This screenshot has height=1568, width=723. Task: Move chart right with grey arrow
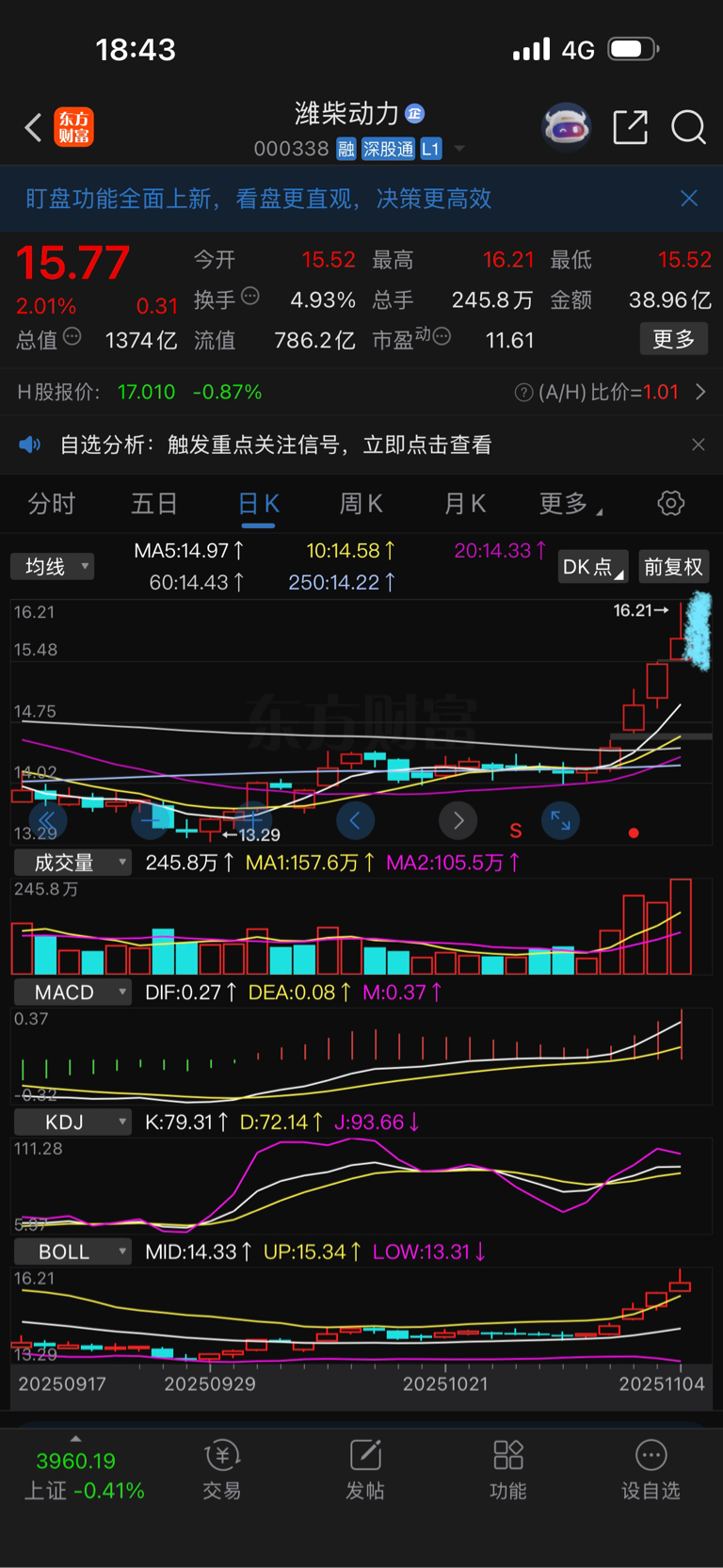[458, 821]
